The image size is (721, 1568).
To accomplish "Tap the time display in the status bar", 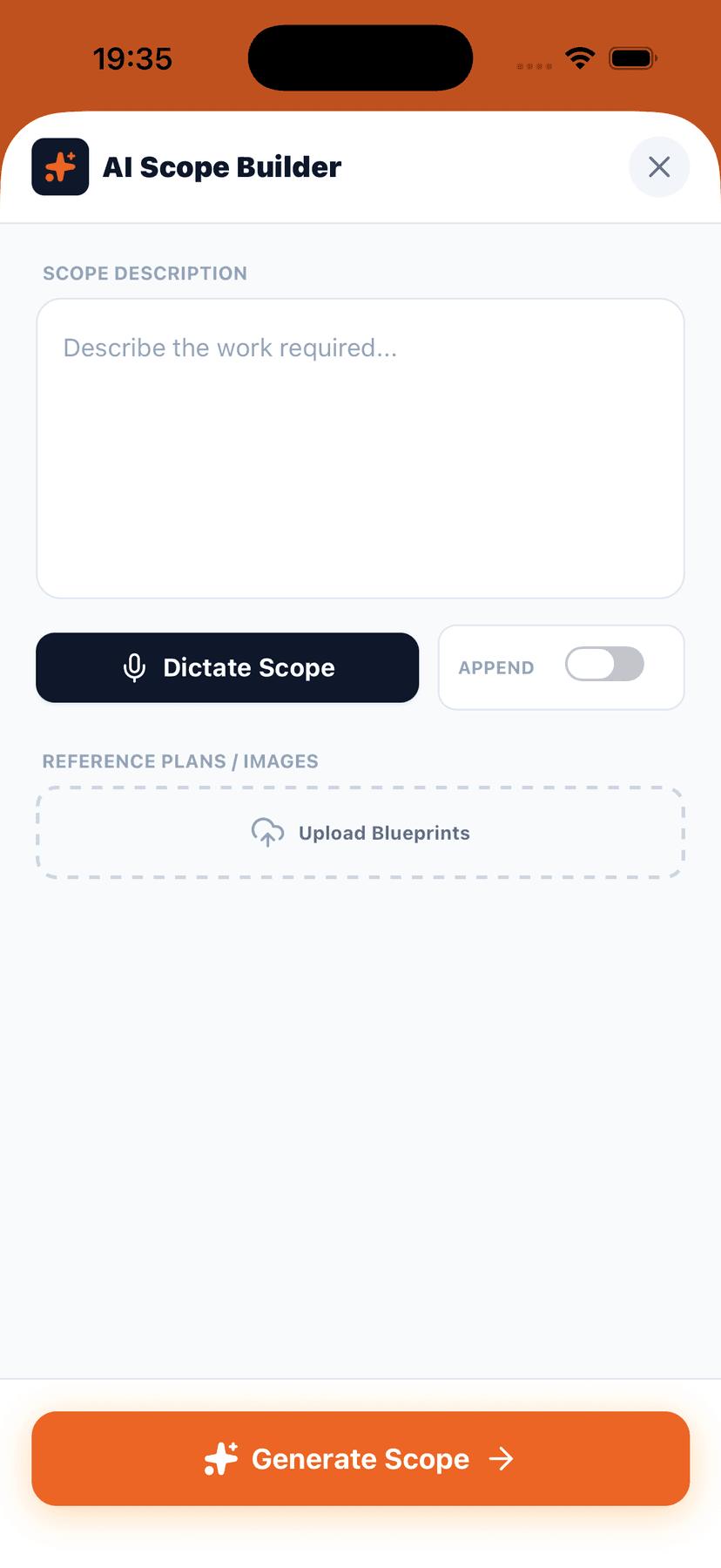I will pos(133,57).
